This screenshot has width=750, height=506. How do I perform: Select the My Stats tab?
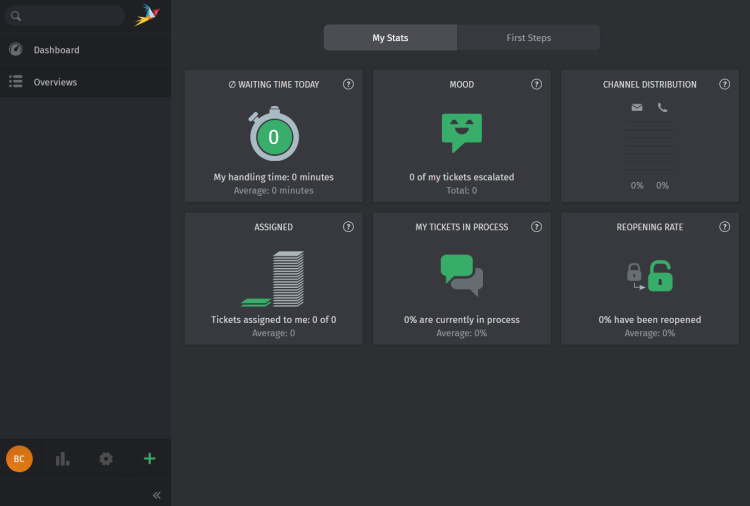pos(390,38)
